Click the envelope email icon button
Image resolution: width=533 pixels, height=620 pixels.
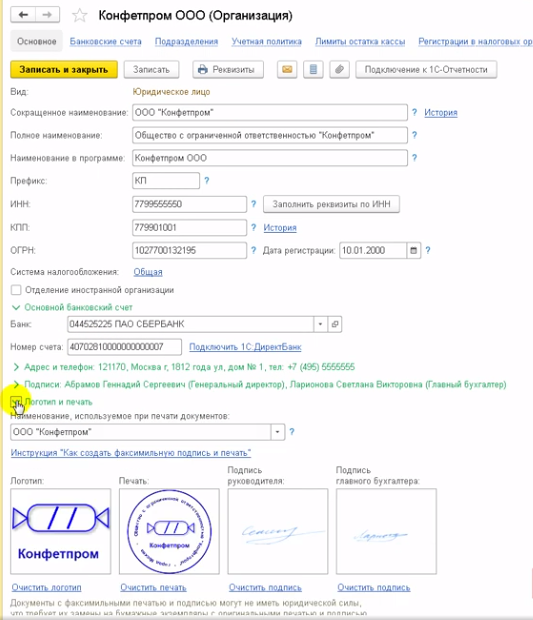tap(287, 70)
